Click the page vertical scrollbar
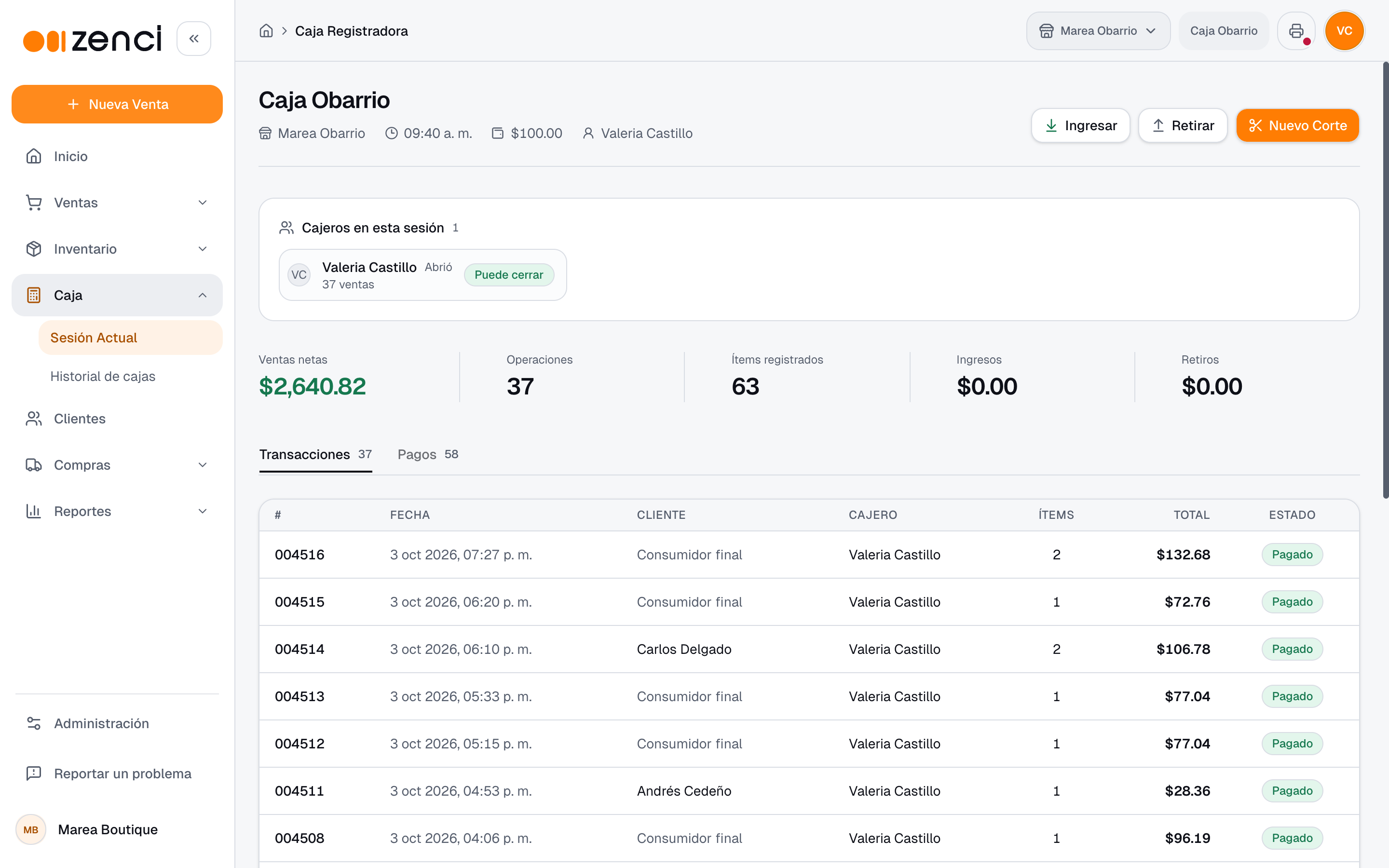 tap(1385, 280)
